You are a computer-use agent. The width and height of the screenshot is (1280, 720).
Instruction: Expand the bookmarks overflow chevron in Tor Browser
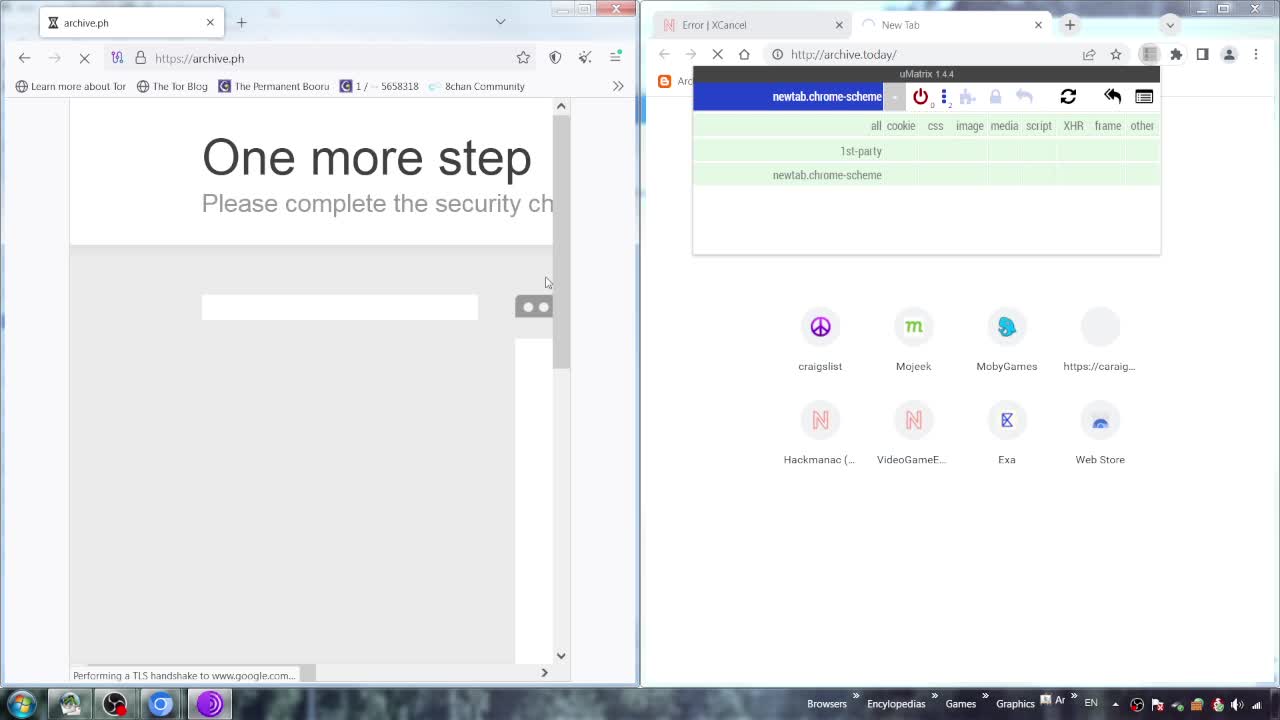click(x=618, y=86)
